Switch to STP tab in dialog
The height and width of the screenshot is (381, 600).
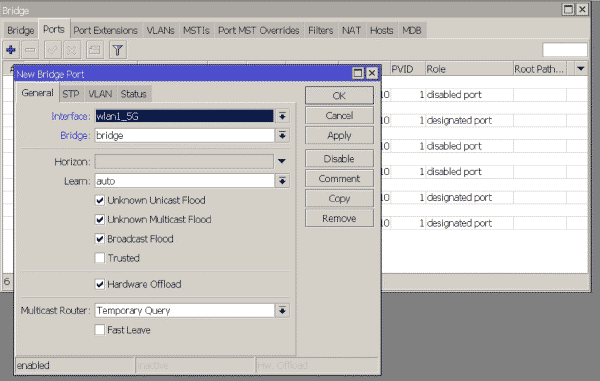point(71,94)
